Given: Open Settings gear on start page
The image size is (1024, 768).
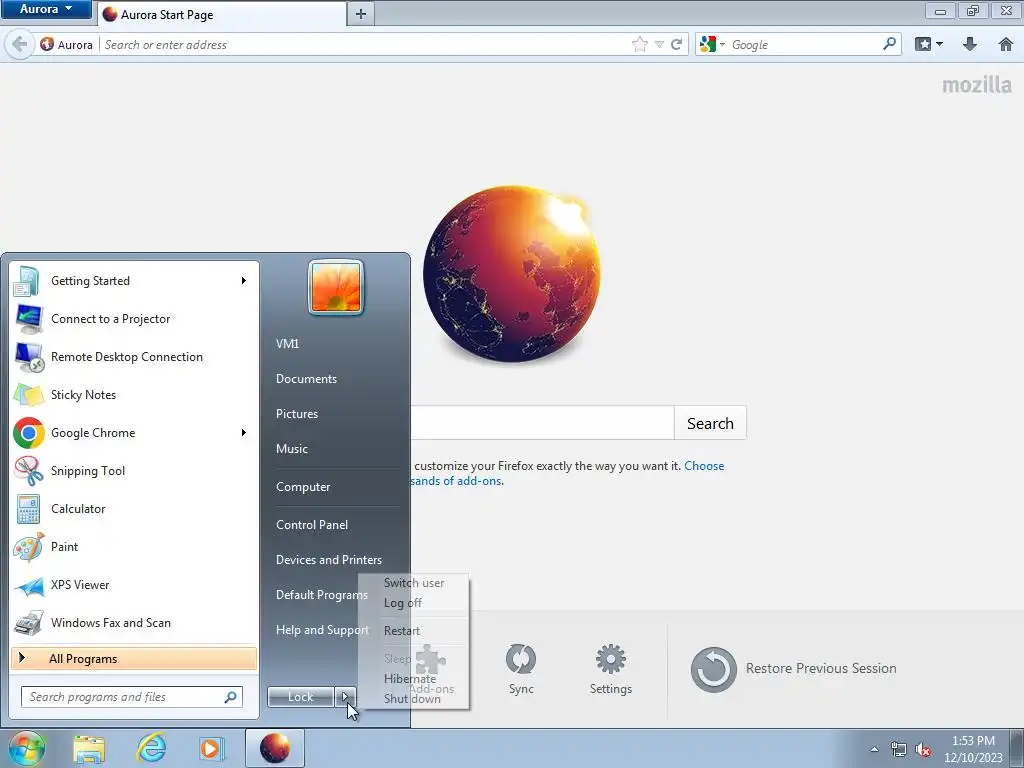Looking at the screenshot, I should pyautogui.click(x=611, y=669).
